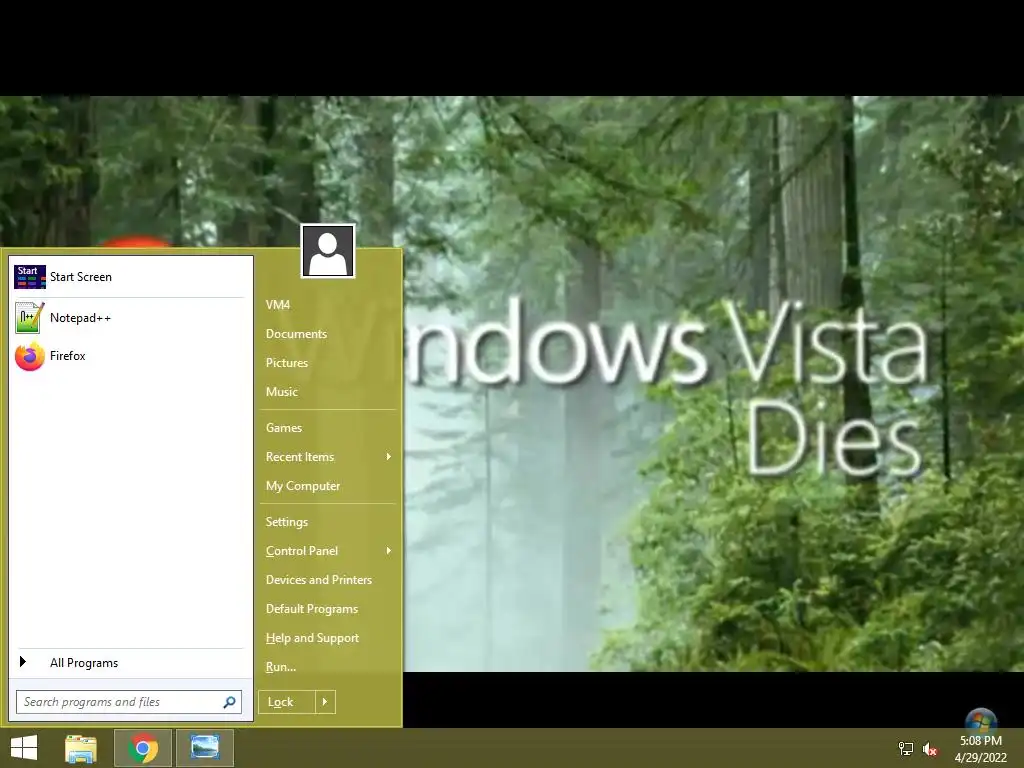Open shutdown options arrow next to Lock
1024x768 pixels.
325,702
